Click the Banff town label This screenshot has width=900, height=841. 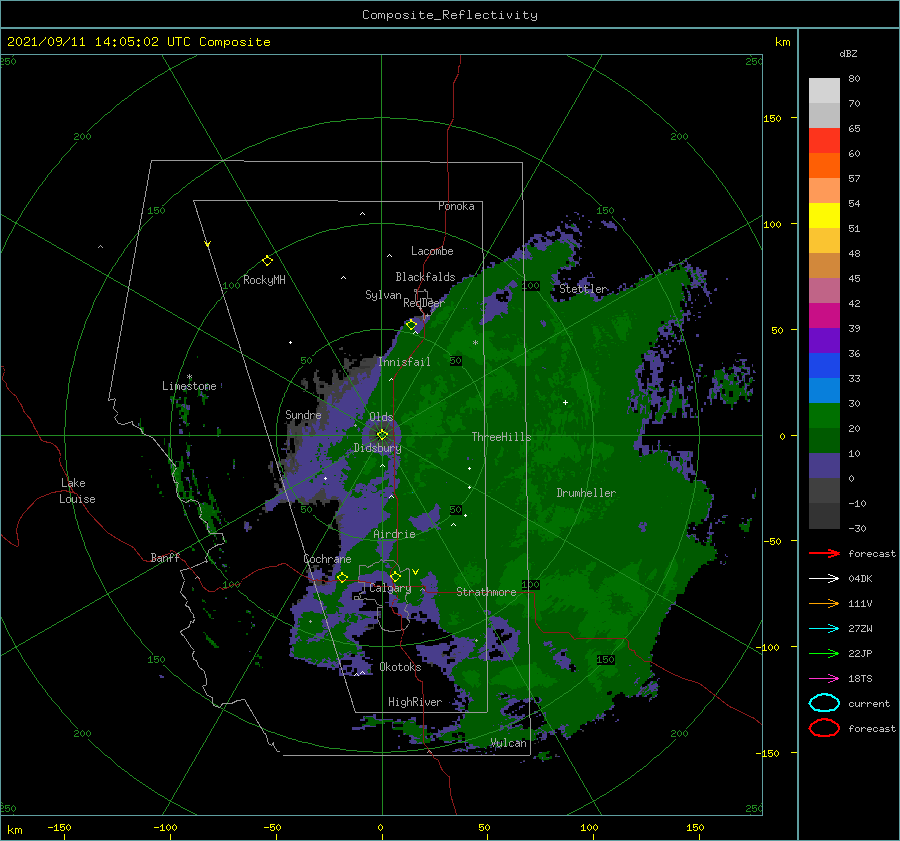tap(165, 557)
